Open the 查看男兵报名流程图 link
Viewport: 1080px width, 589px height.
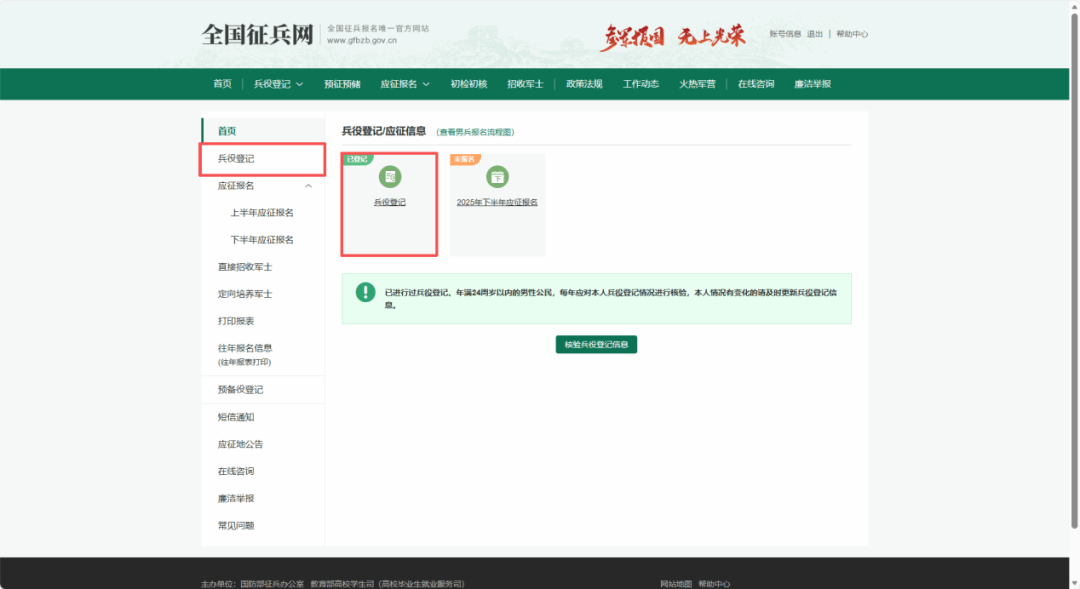(475, 132)
